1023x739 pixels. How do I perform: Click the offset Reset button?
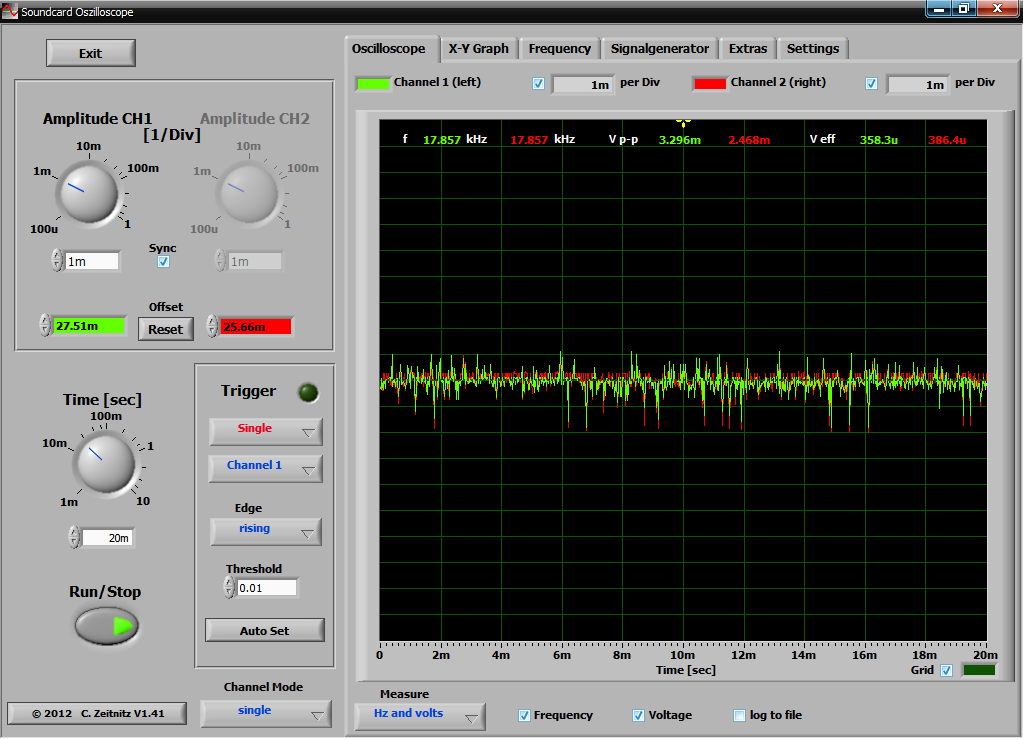[166, 329]
